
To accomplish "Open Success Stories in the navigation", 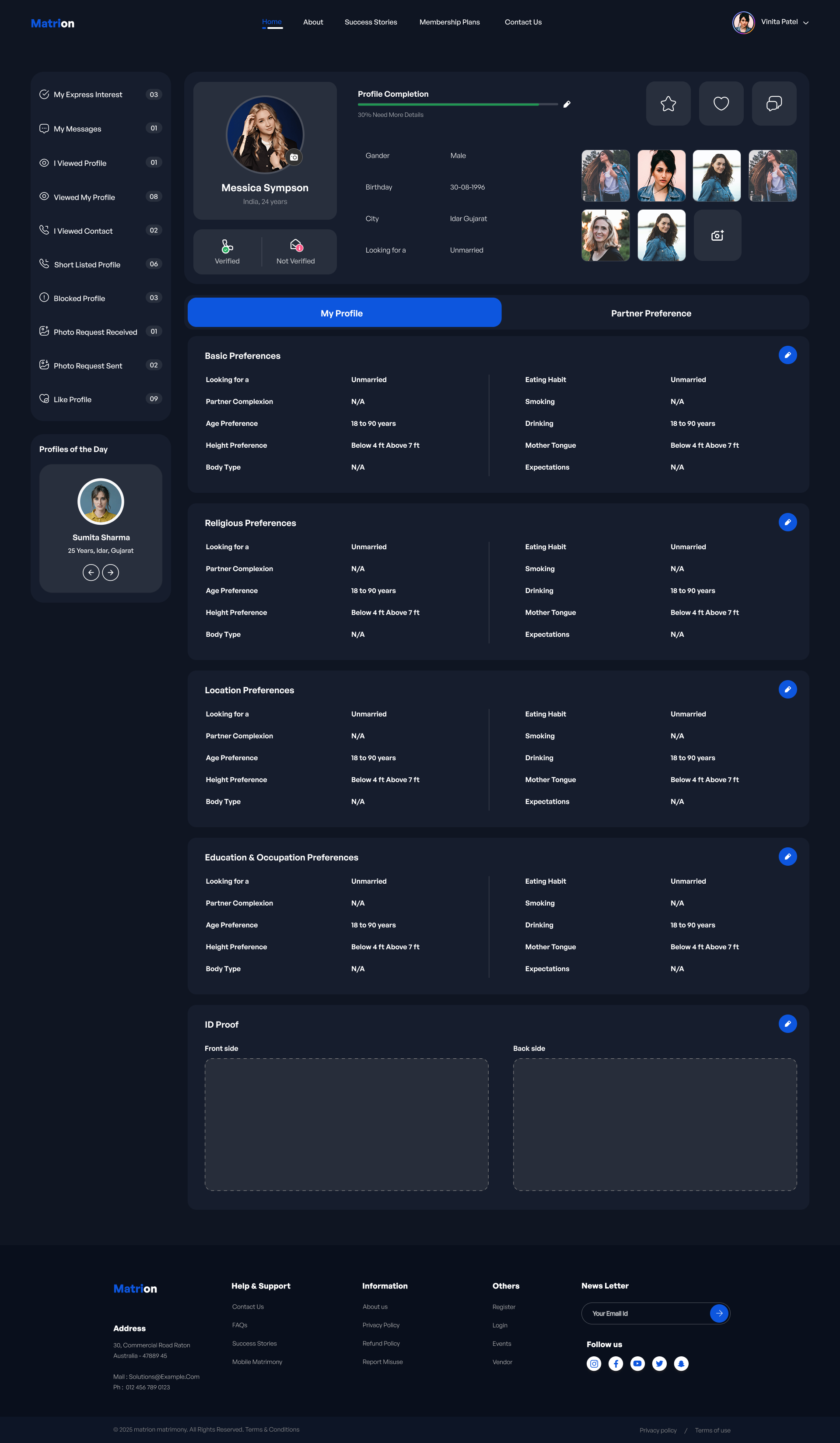I will (x=371, y=22).
